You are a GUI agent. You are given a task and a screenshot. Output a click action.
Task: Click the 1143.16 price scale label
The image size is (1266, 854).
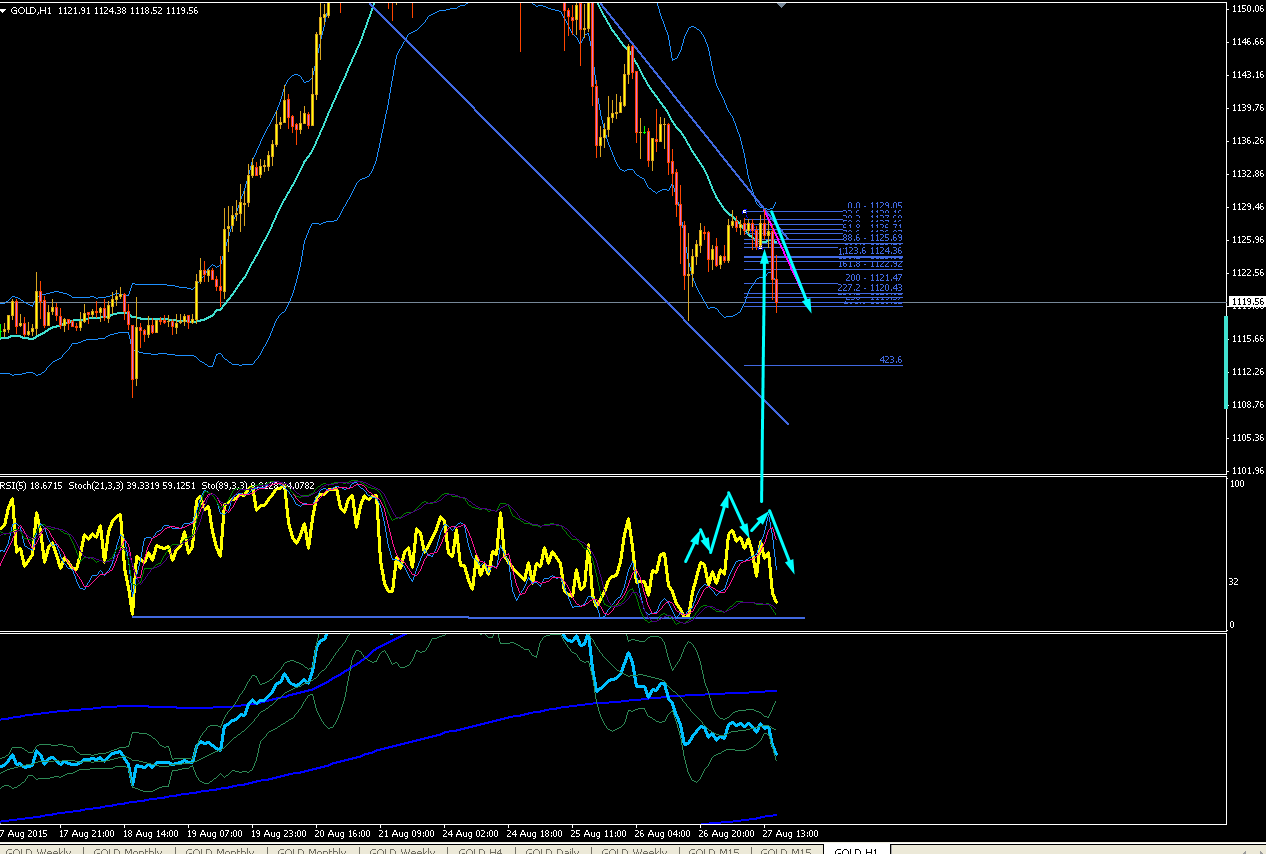(1250, 74)
